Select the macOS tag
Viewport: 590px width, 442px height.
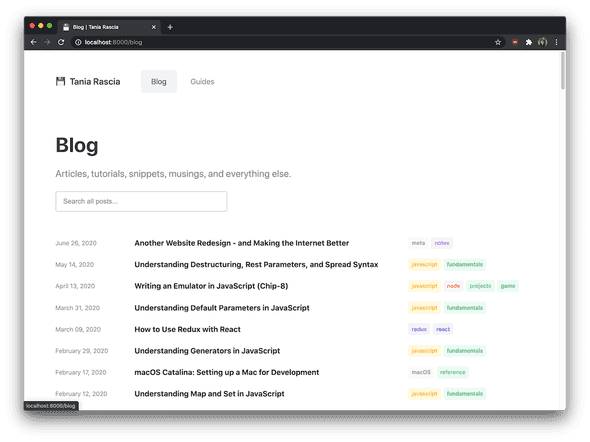coord(421,372)
